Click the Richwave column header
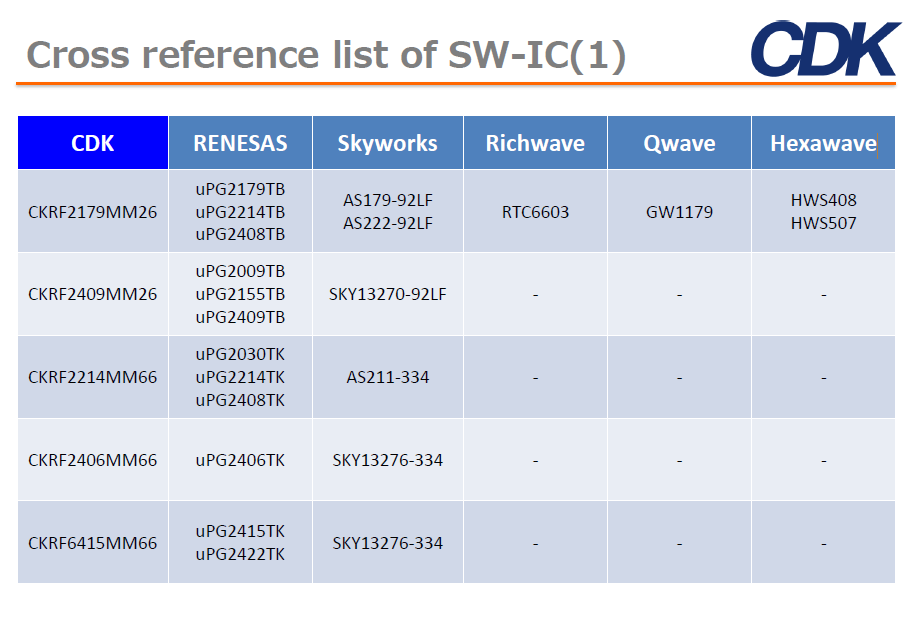The image size is (913, 640). [535, 143]
